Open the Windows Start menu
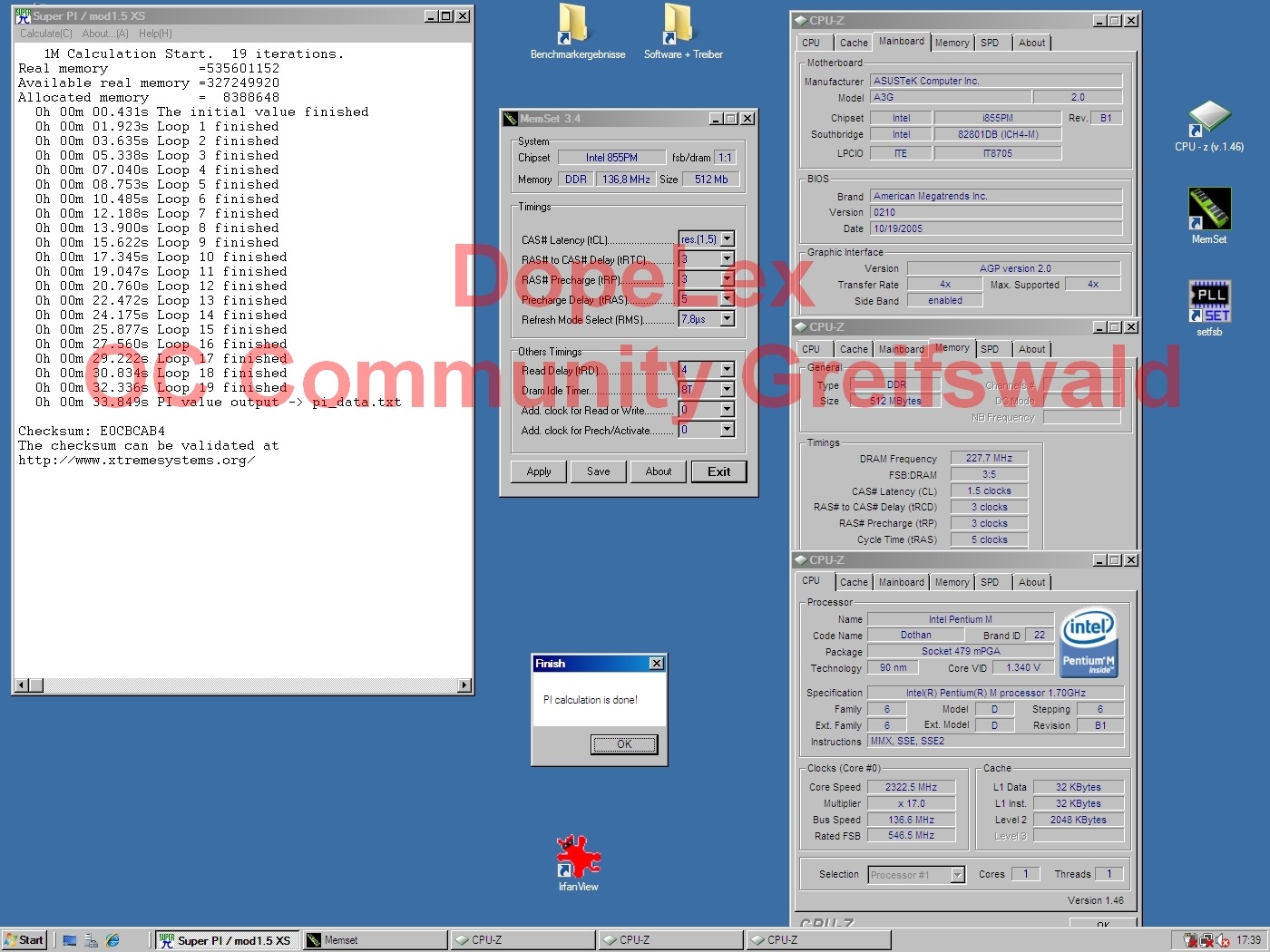This screenshot has width=1270, height=952. 24,940
